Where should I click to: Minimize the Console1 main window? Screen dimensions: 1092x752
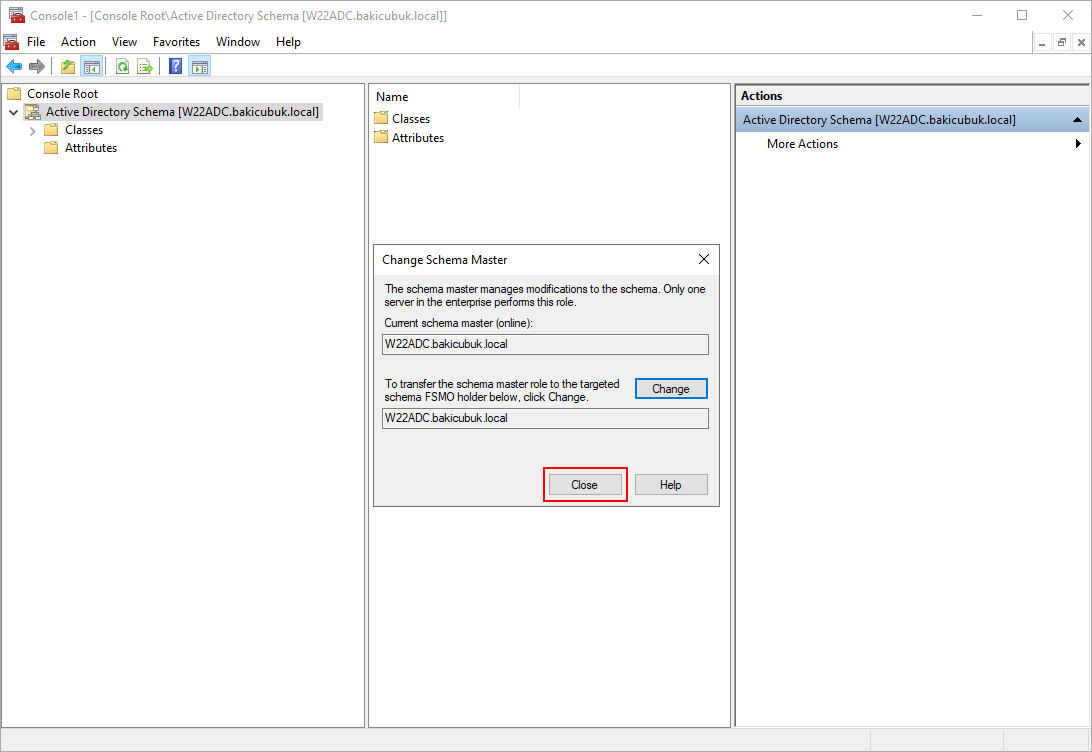point(977,15)
